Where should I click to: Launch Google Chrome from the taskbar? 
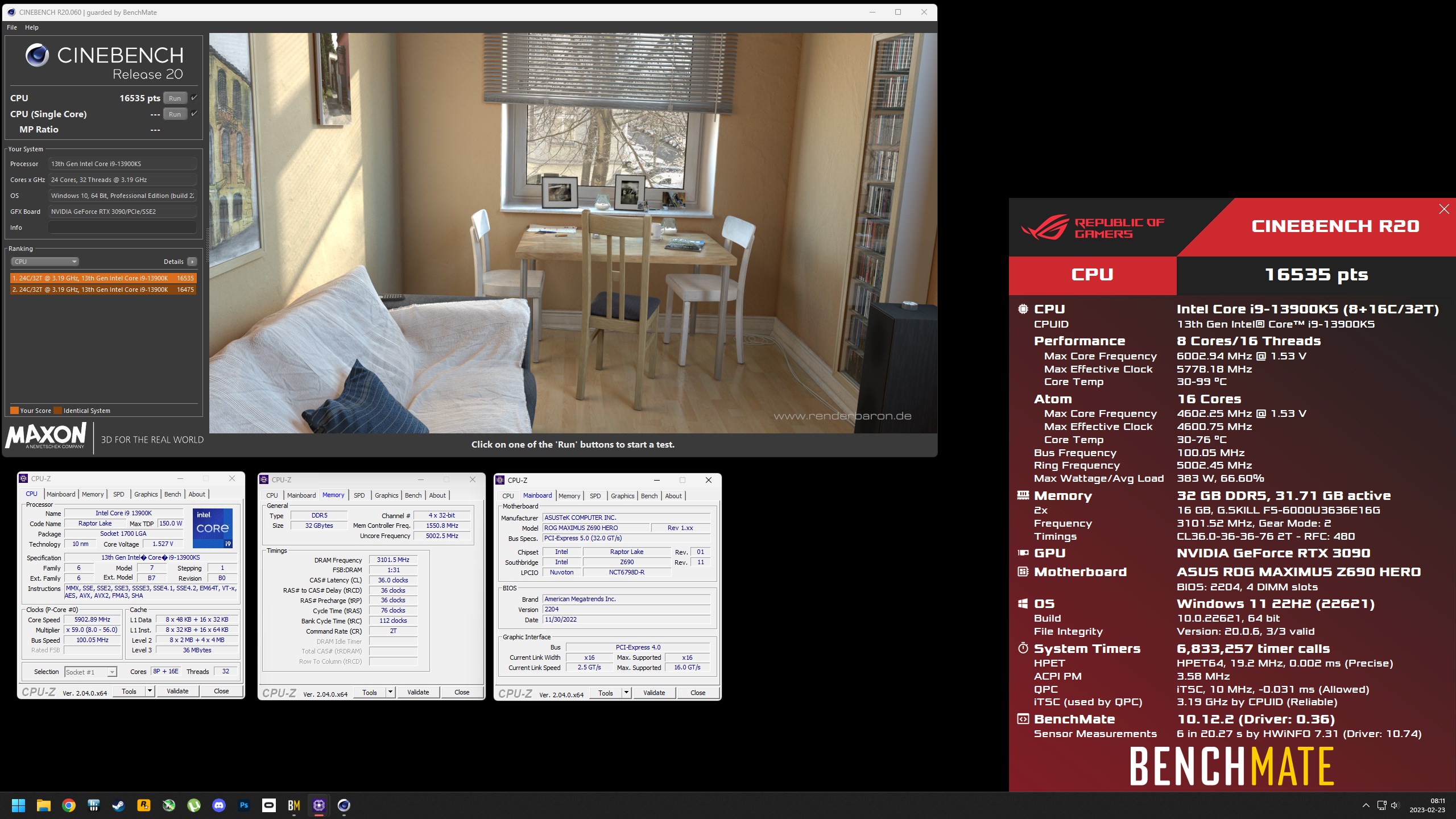(x=69, y=805)
